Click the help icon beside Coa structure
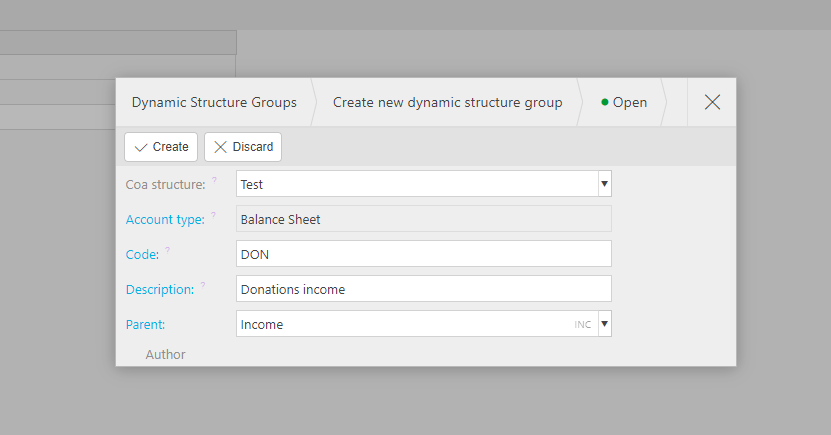This screenshot has width=831, height=435. click(213, 180)
